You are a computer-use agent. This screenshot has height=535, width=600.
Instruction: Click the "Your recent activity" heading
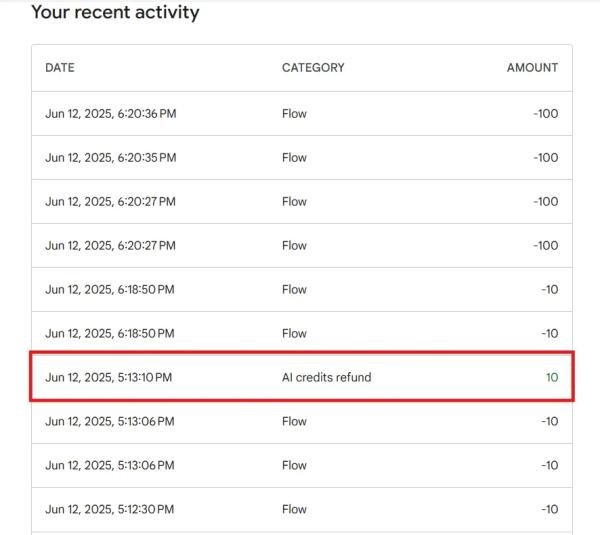[x=115, y=13]
